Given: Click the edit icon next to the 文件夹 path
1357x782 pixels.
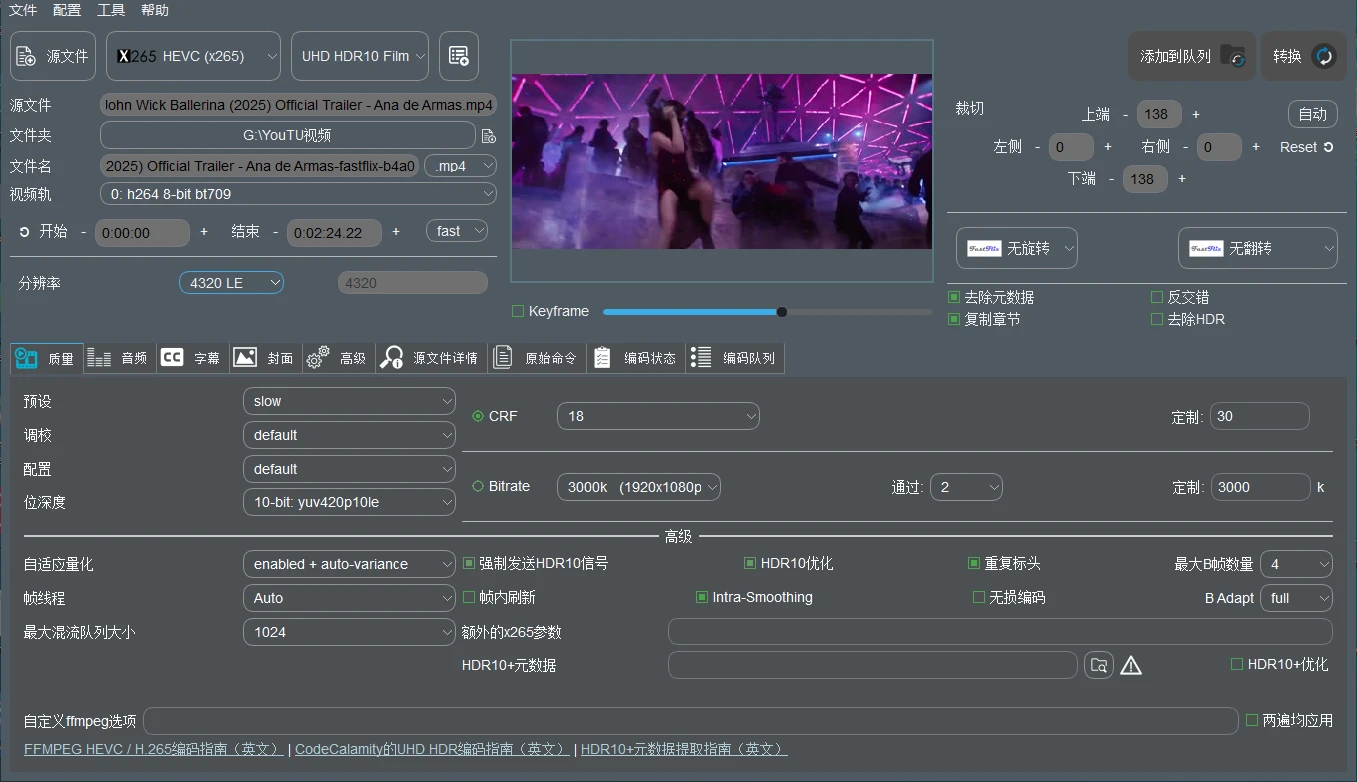Looking at the screenshot, I should 487,134.
